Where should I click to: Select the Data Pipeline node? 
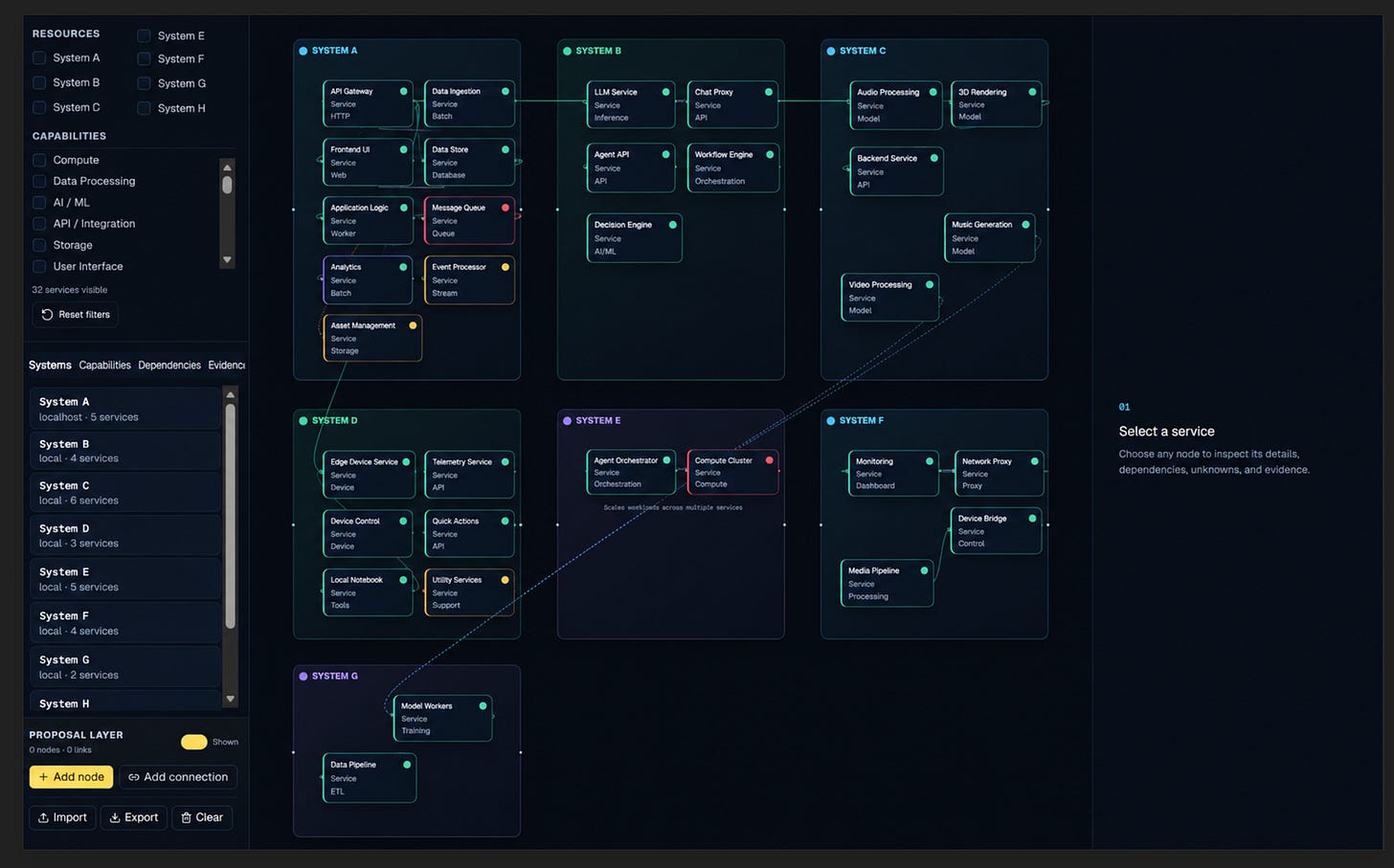click(370, 777)
